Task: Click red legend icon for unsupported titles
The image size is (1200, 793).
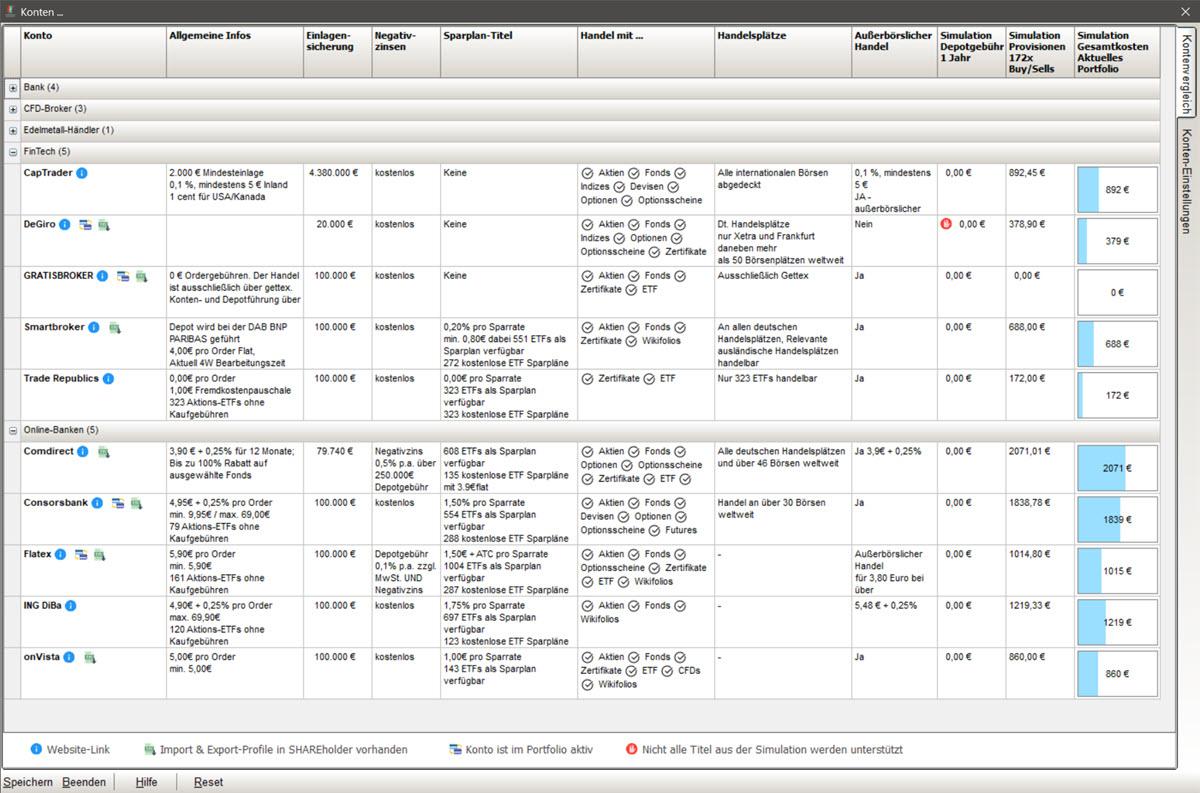Action: 631,749
